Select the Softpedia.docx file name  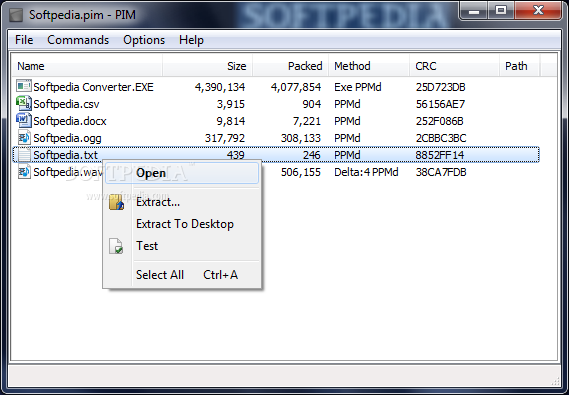tap(70, 121)
